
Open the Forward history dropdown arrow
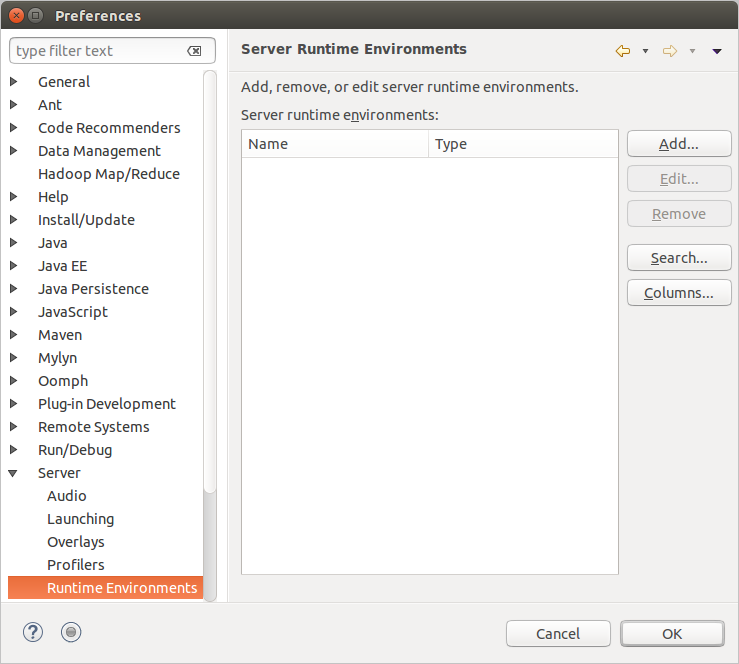(692, 51)
